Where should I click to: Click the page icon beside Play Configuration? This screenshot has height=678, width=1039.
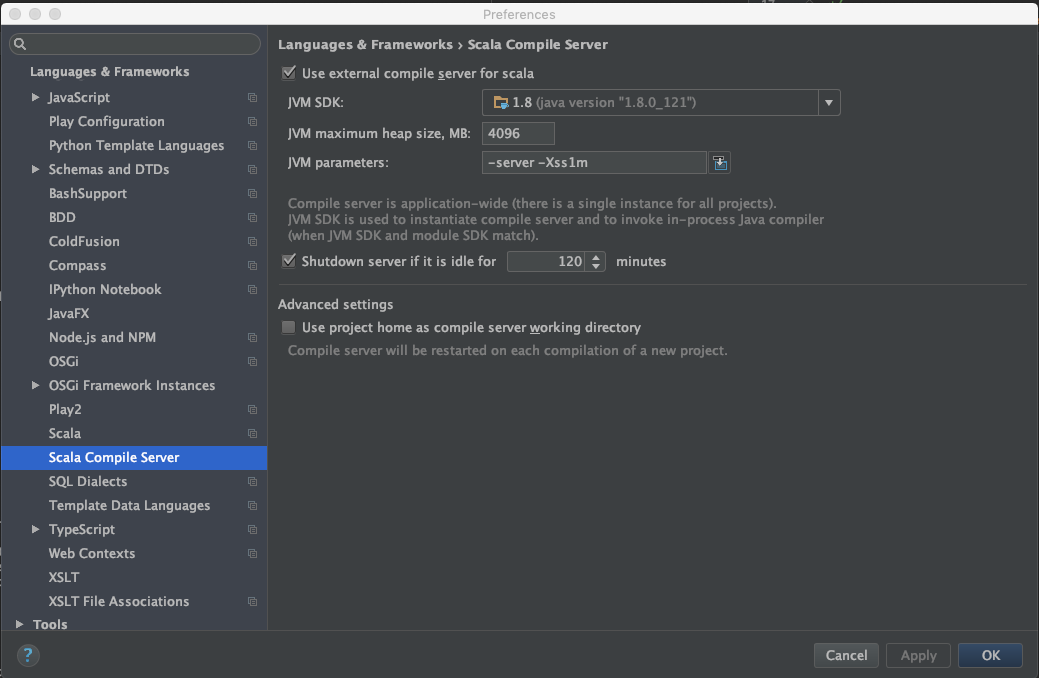[250, 121]
